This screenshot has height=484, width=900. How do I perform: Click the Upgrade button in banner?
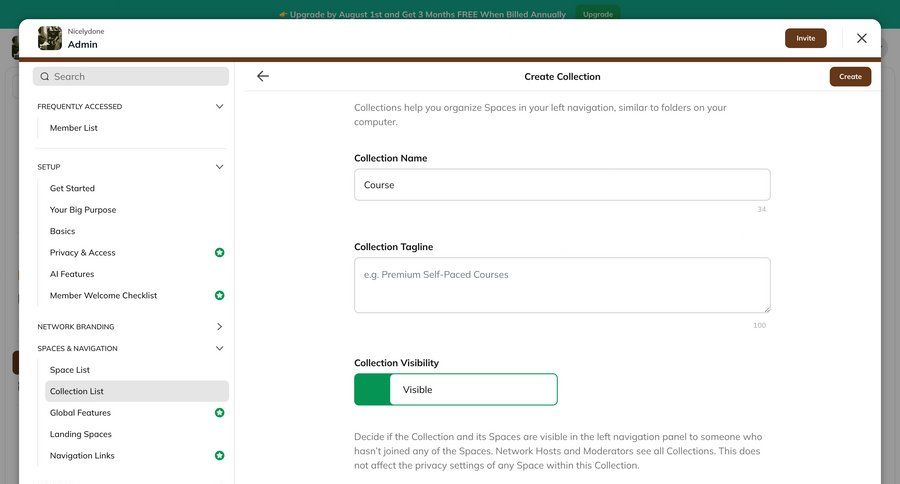click(598, 14)
